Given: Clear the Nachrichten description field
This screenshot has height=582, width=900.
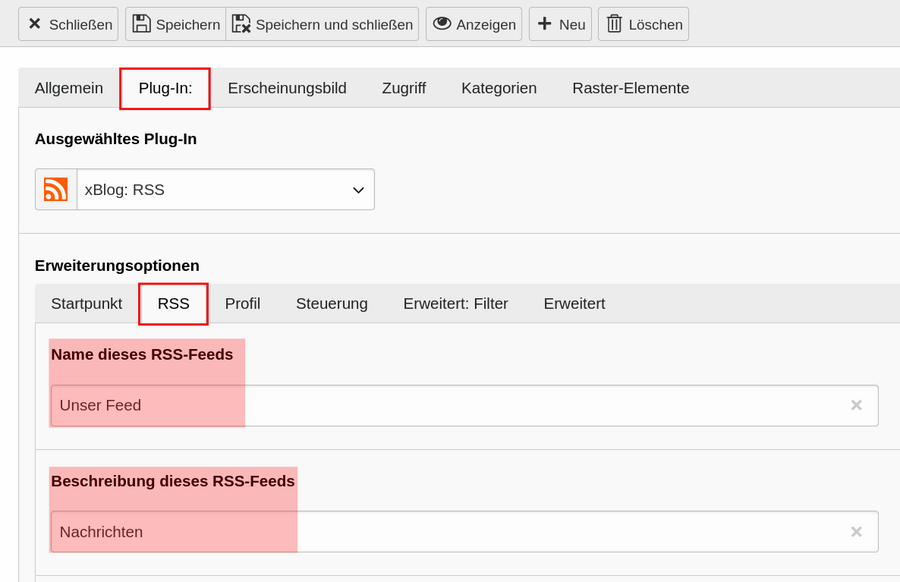Looking at the screenshot, I should point(856,532).
